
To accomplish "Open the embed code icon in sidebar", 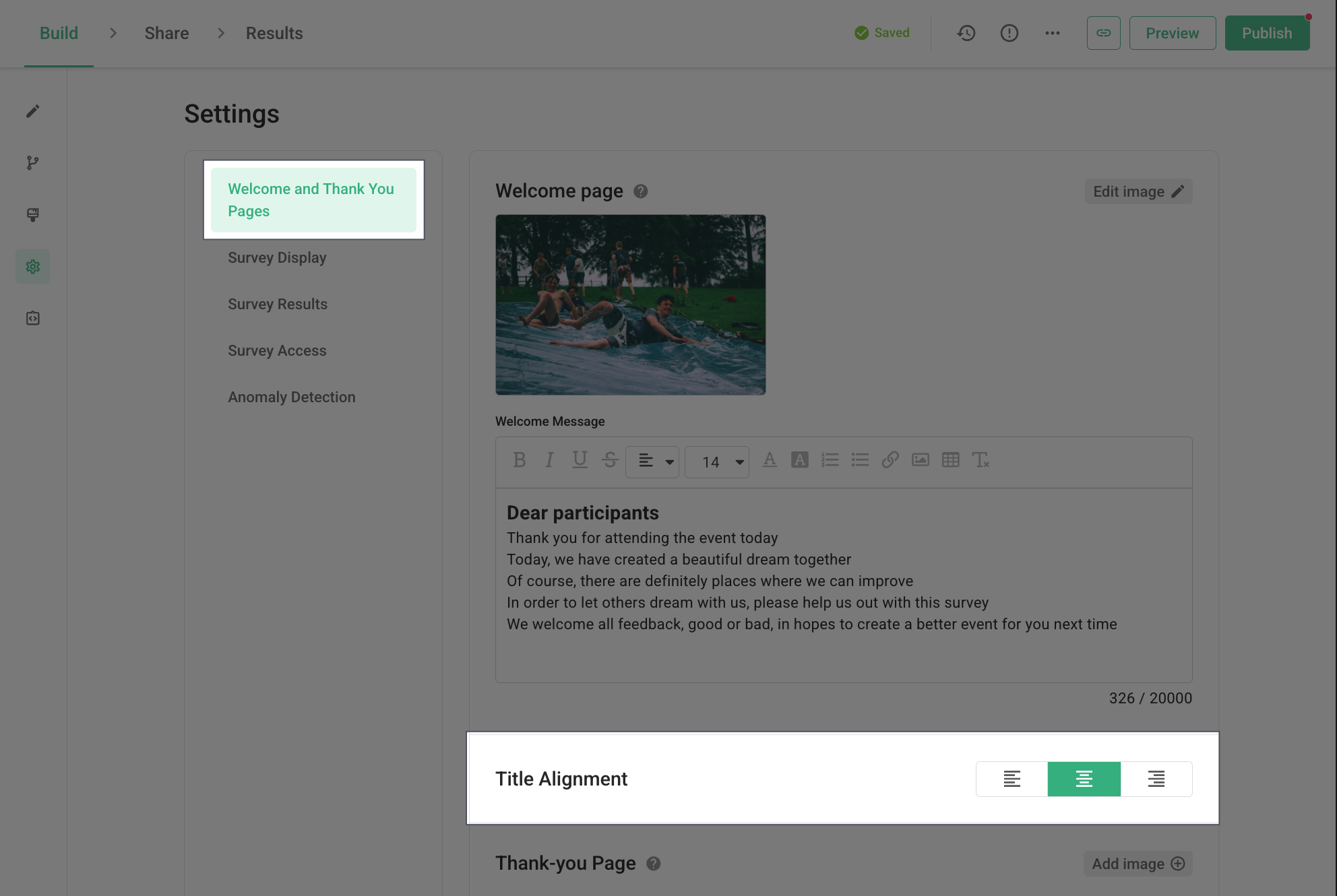I will pyautogui.click(x=32, y=318).
